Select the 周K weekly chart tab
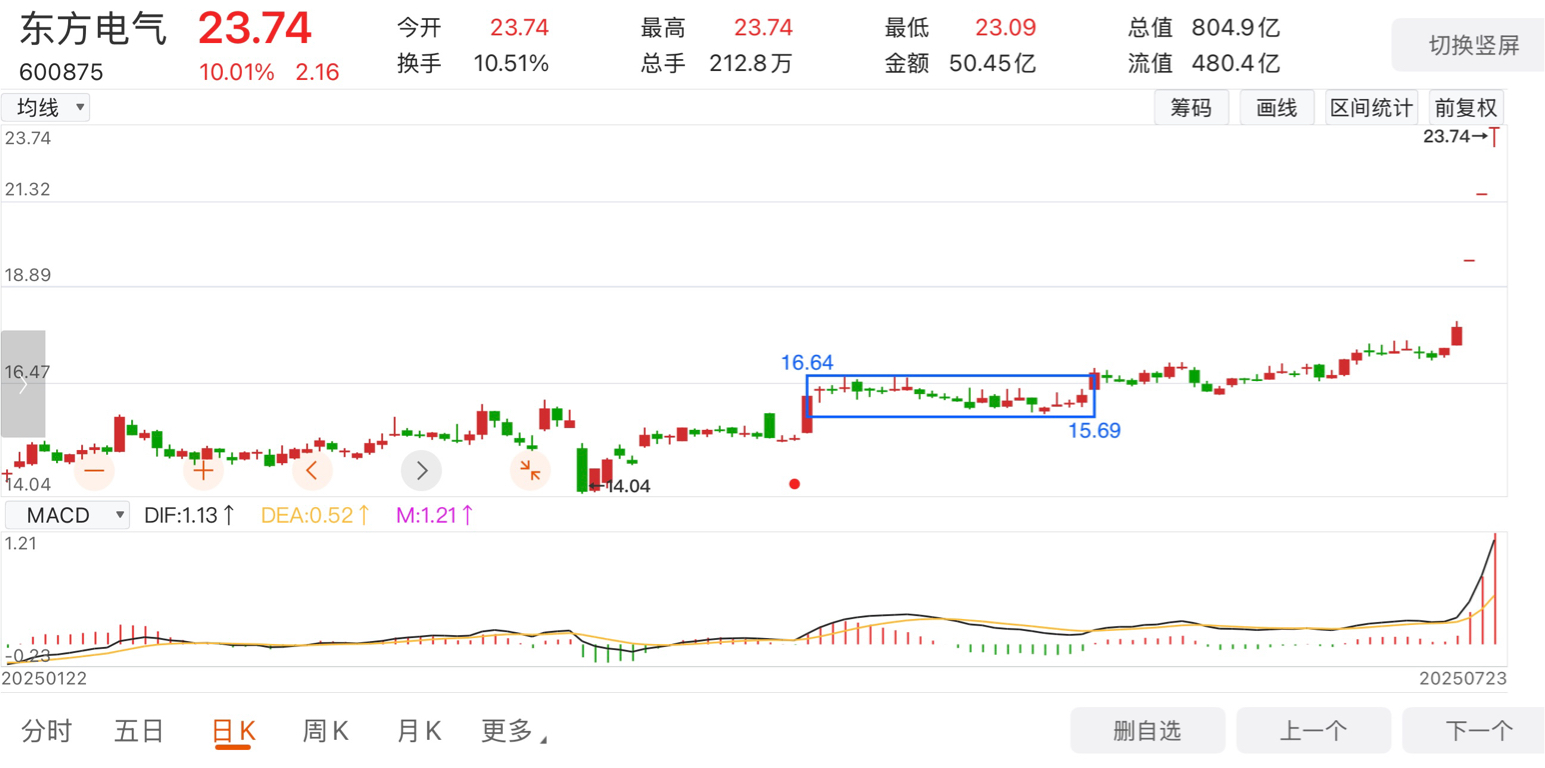 point(326,732)
